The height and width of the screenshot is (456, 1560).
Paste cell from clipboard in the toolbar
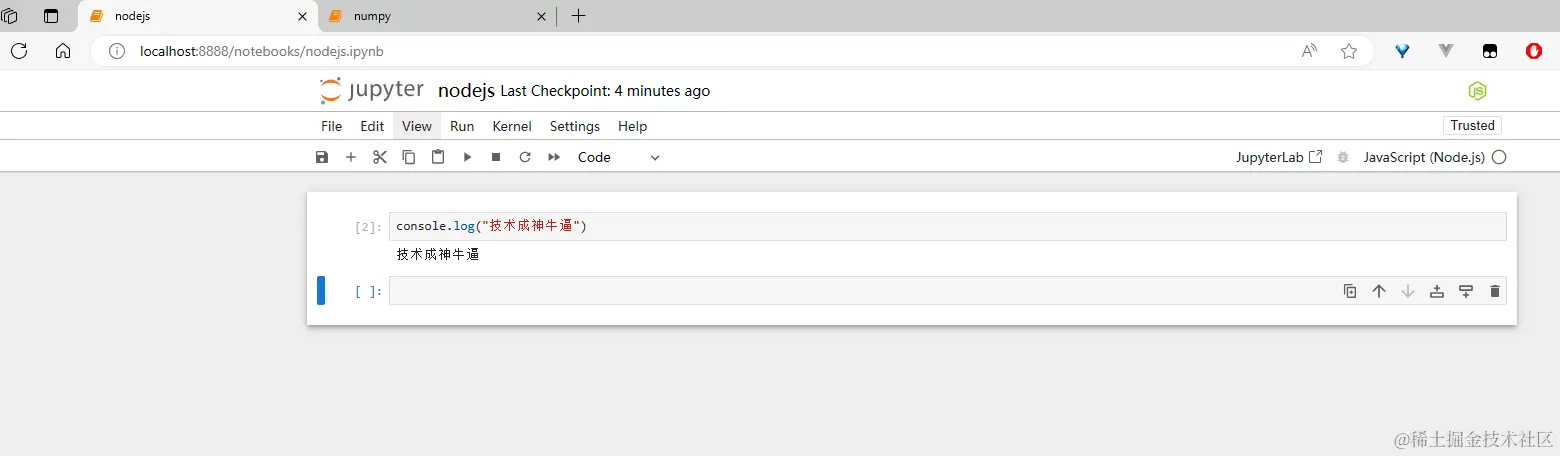(x=437, y=157)
